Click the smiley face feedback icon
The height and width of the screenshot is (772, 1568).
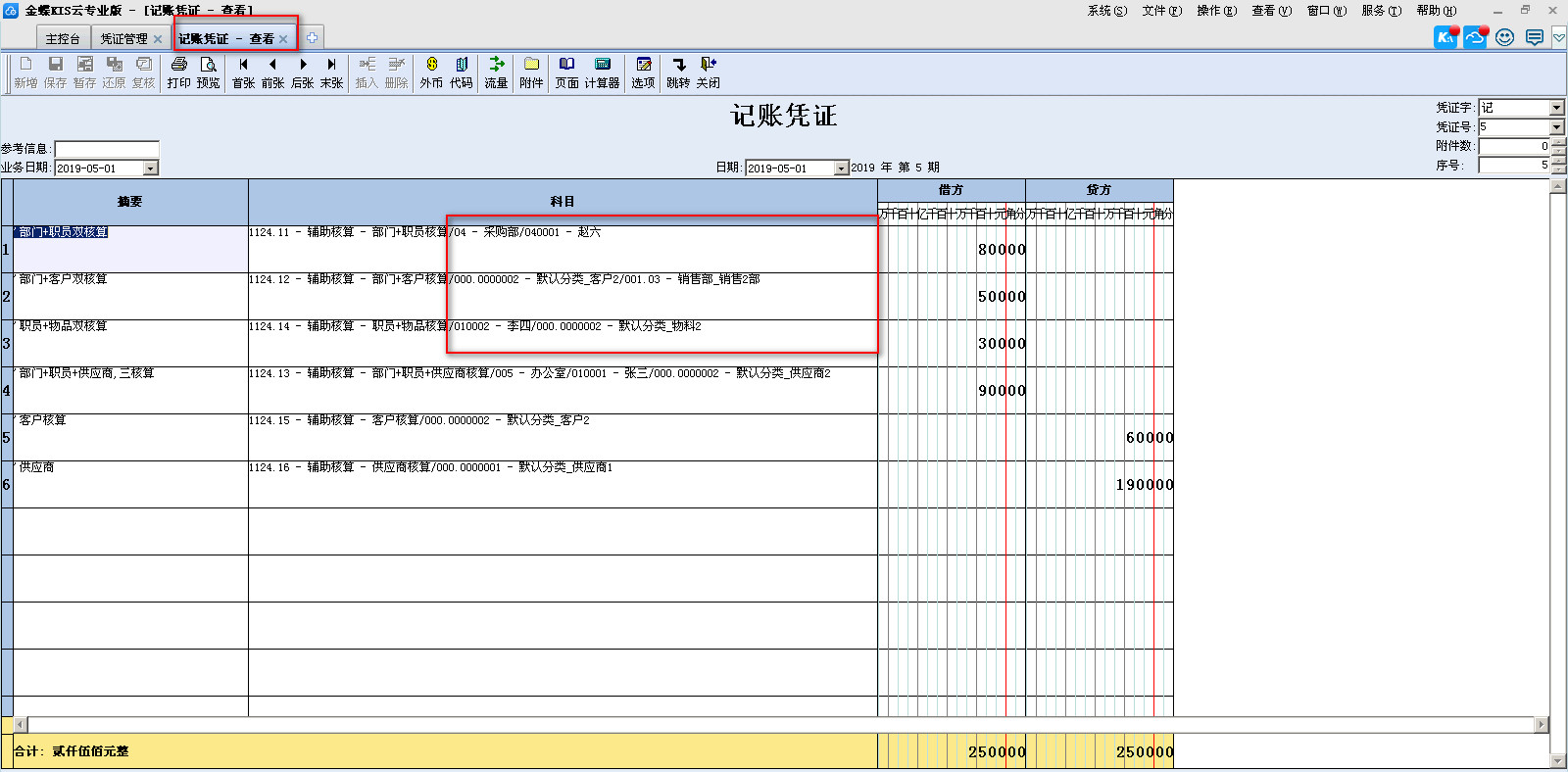pyautogui.click(x=1505, y=37)
